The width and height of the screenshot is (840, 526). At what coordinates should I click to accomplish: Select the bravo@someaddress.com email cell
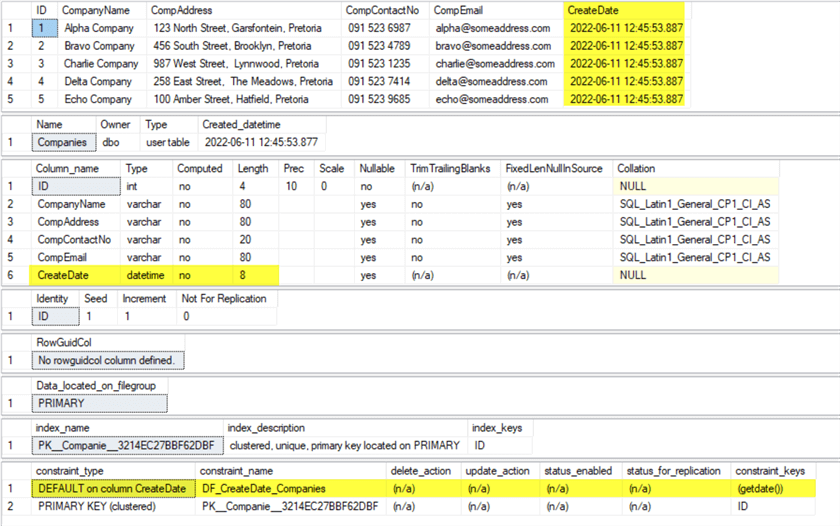[492, 46]
